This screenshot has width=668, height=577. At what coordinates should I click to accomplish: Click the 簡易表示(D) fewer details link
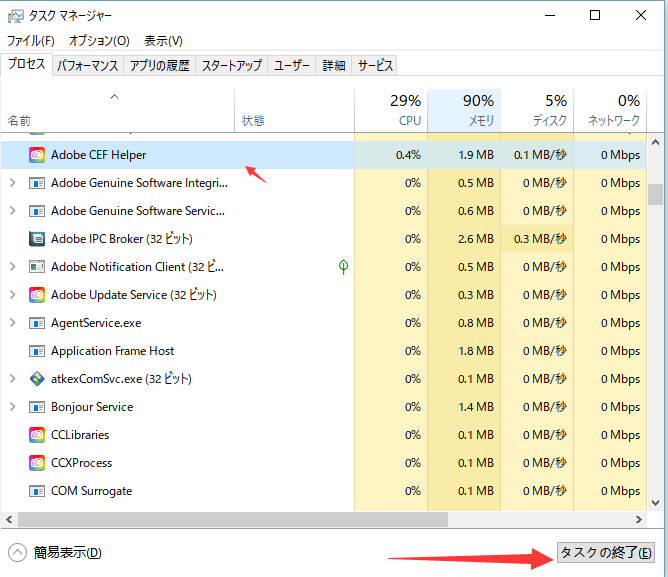point(68,553)
